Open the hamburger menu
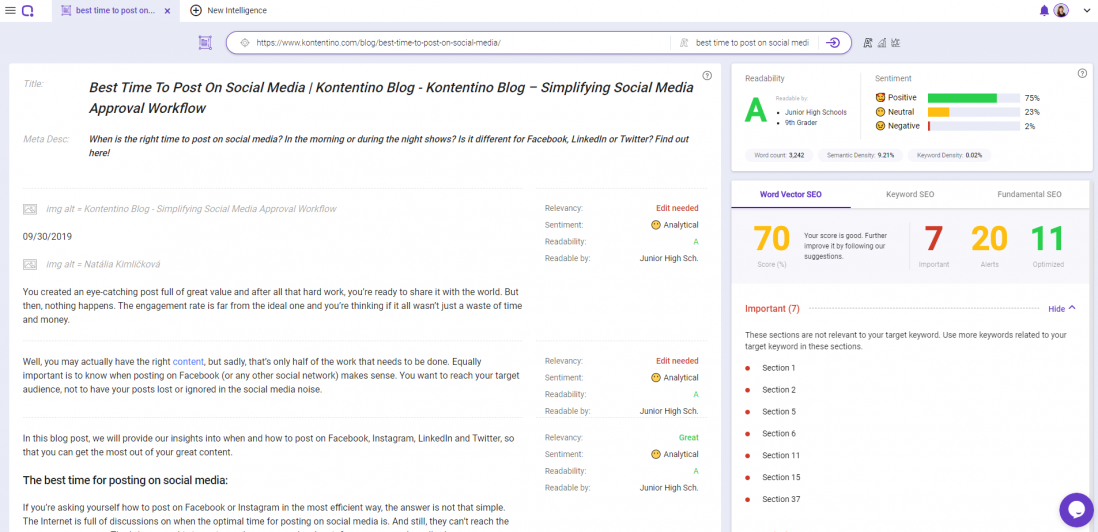The height and width of the screenshot is (532, 1098). point(10,10)
